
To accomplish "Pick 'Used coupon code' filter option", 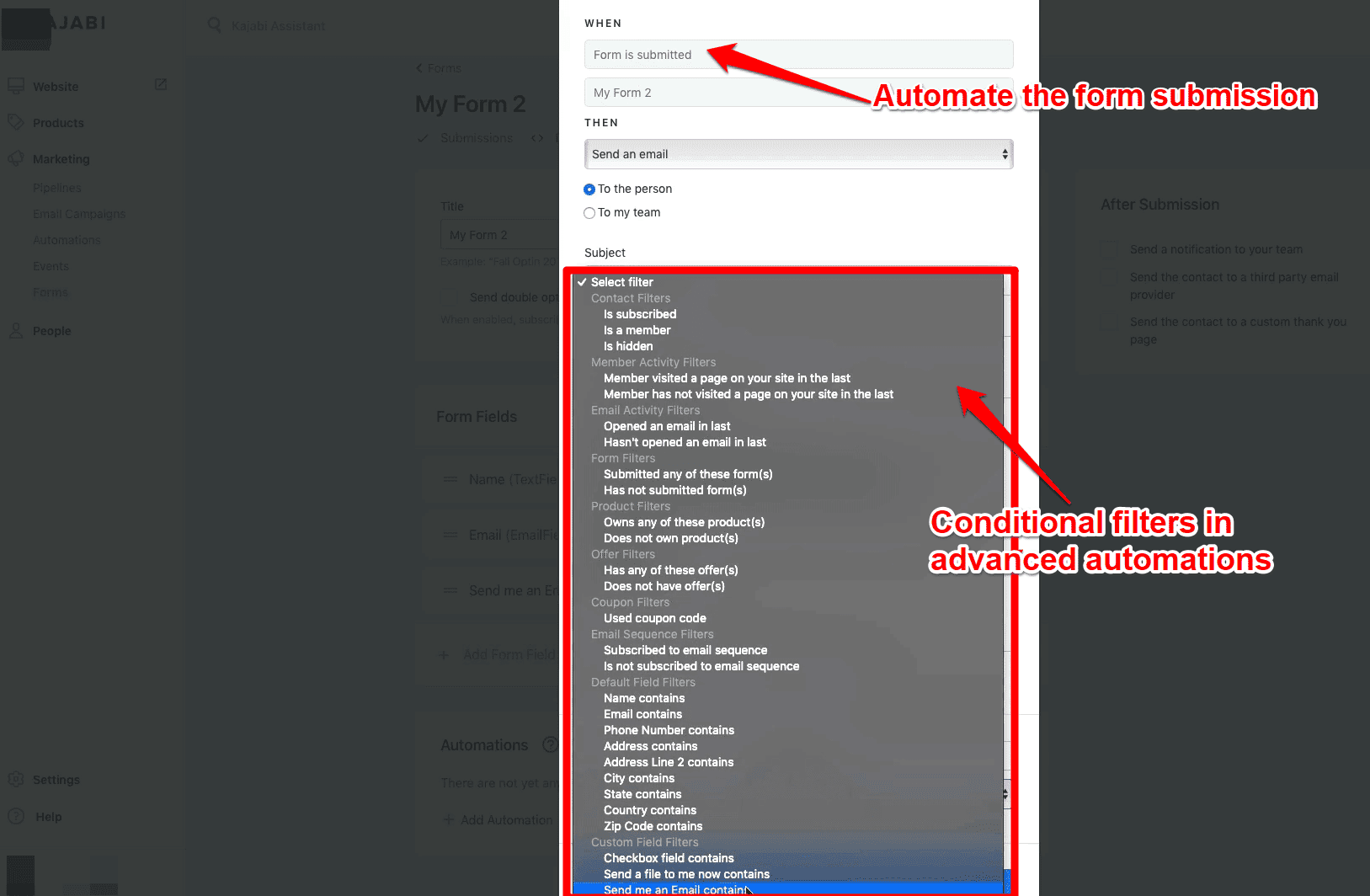I will (x=654, y=618).
